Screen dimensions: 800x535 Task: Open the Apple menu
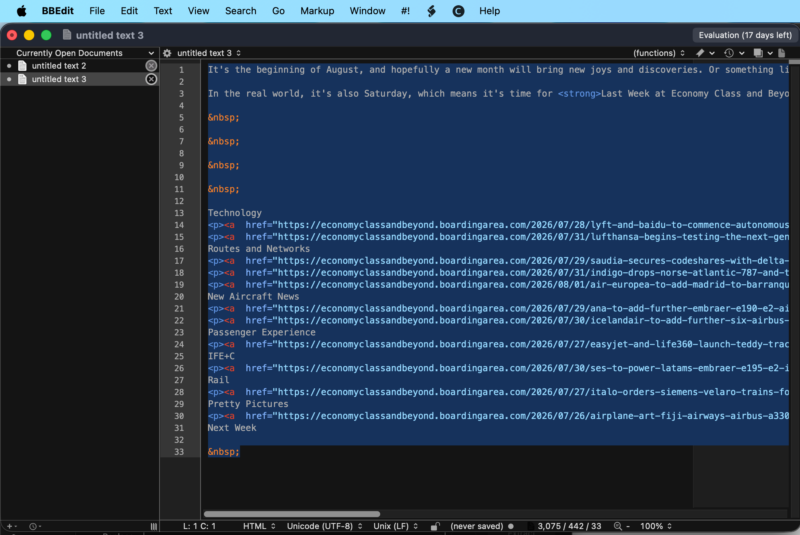21,11
